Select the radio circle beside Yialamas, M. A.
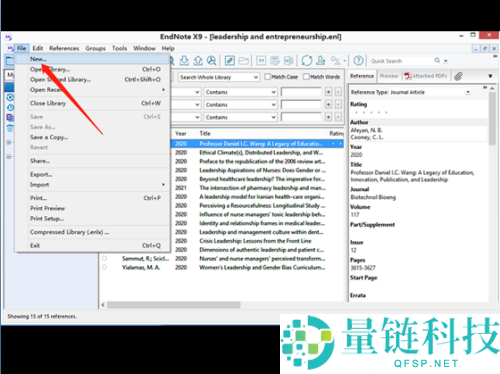Image resolution: width=500 pixels, height=374 pixels. tap(104, 267)
